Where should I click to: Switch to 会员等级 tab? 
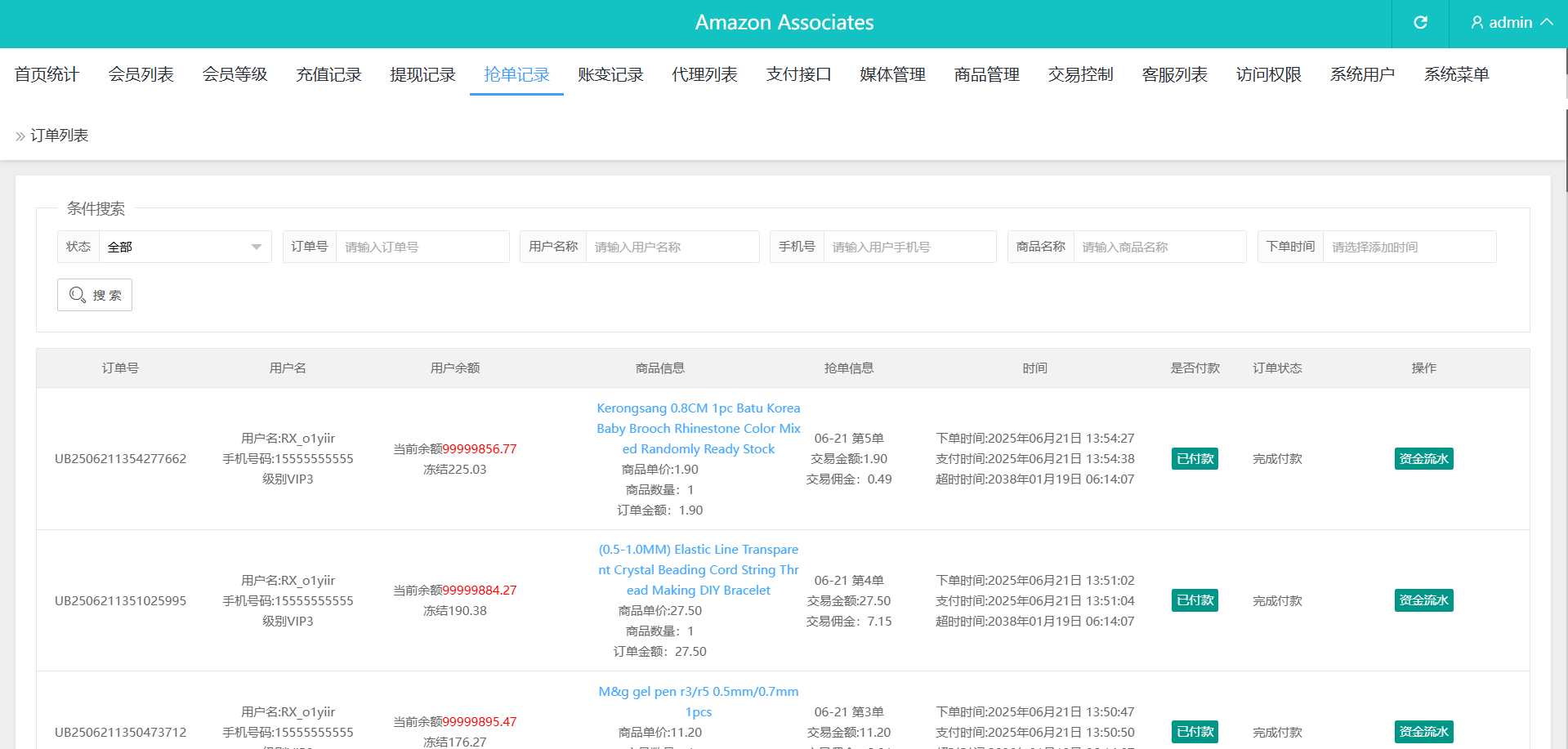(x=235, y=74)
